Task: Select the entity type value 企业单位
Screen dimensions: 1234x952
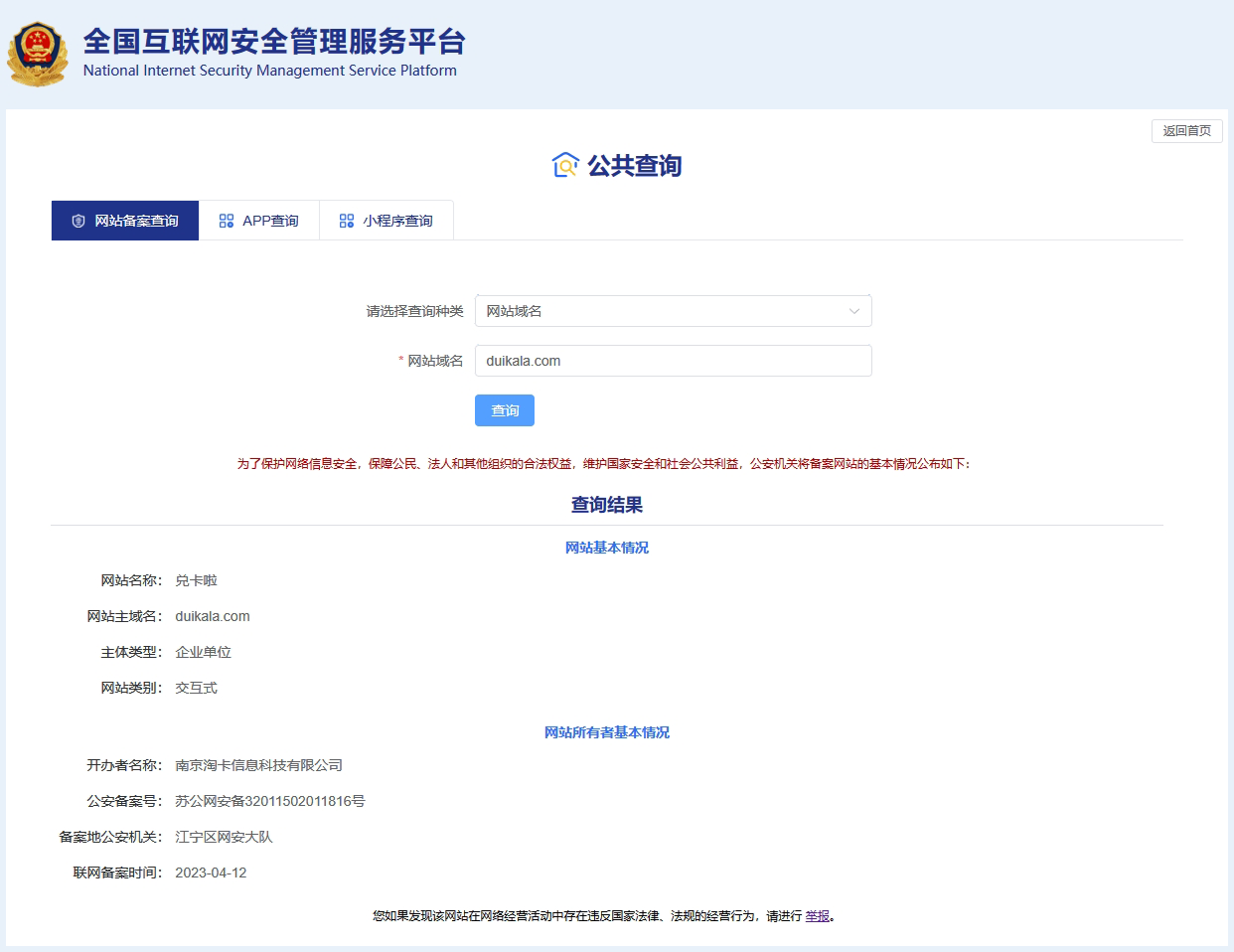Action: click(x=204, y=652)
